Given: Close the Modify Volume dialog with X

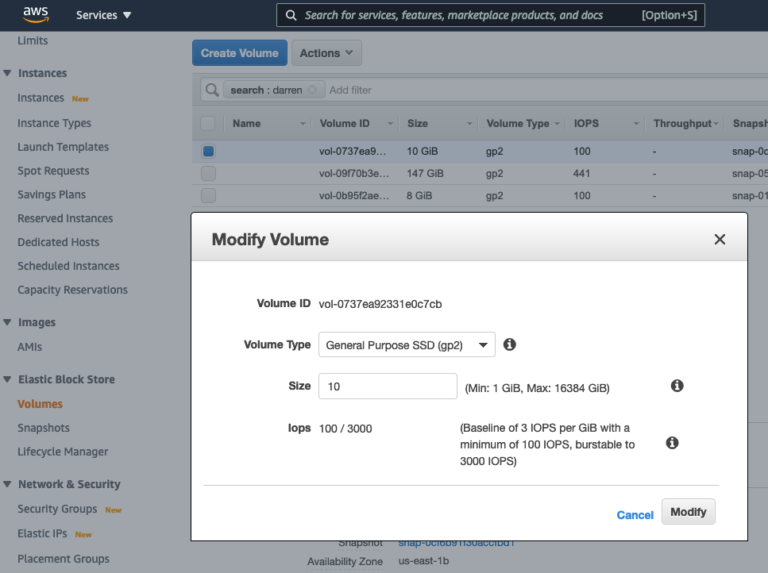Looking at the screenshot, I should [x=719, y=240].
